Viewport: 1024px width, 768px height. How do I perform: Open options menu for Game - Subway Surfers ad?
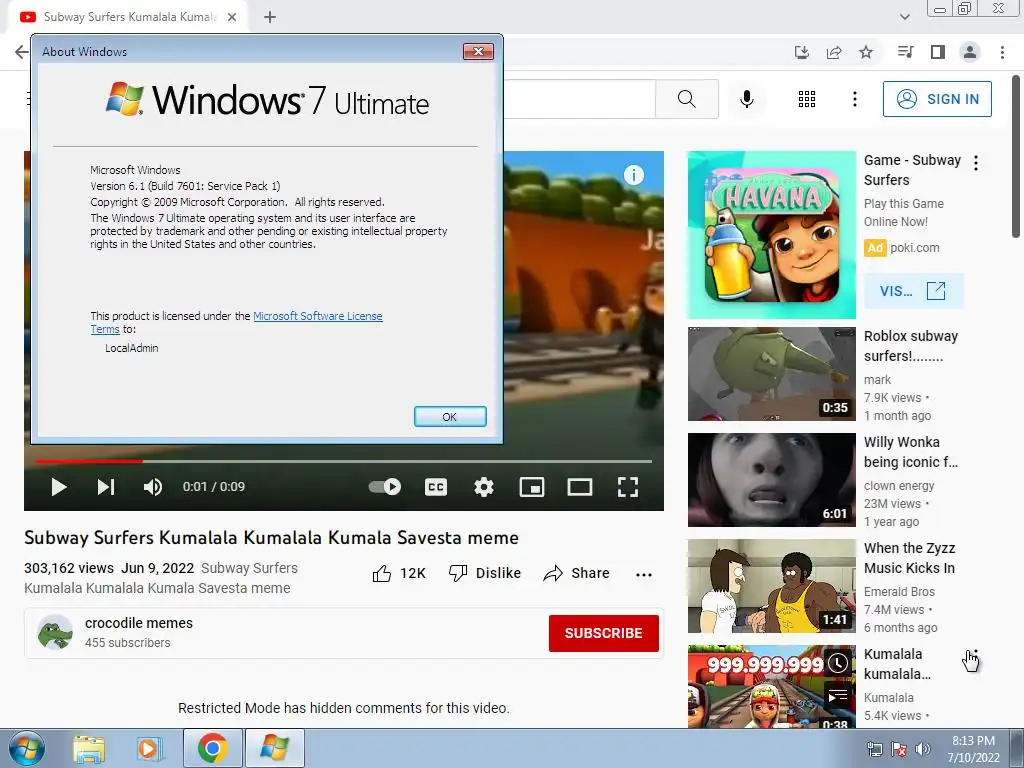pyautogui.click(x=976, y=163)
